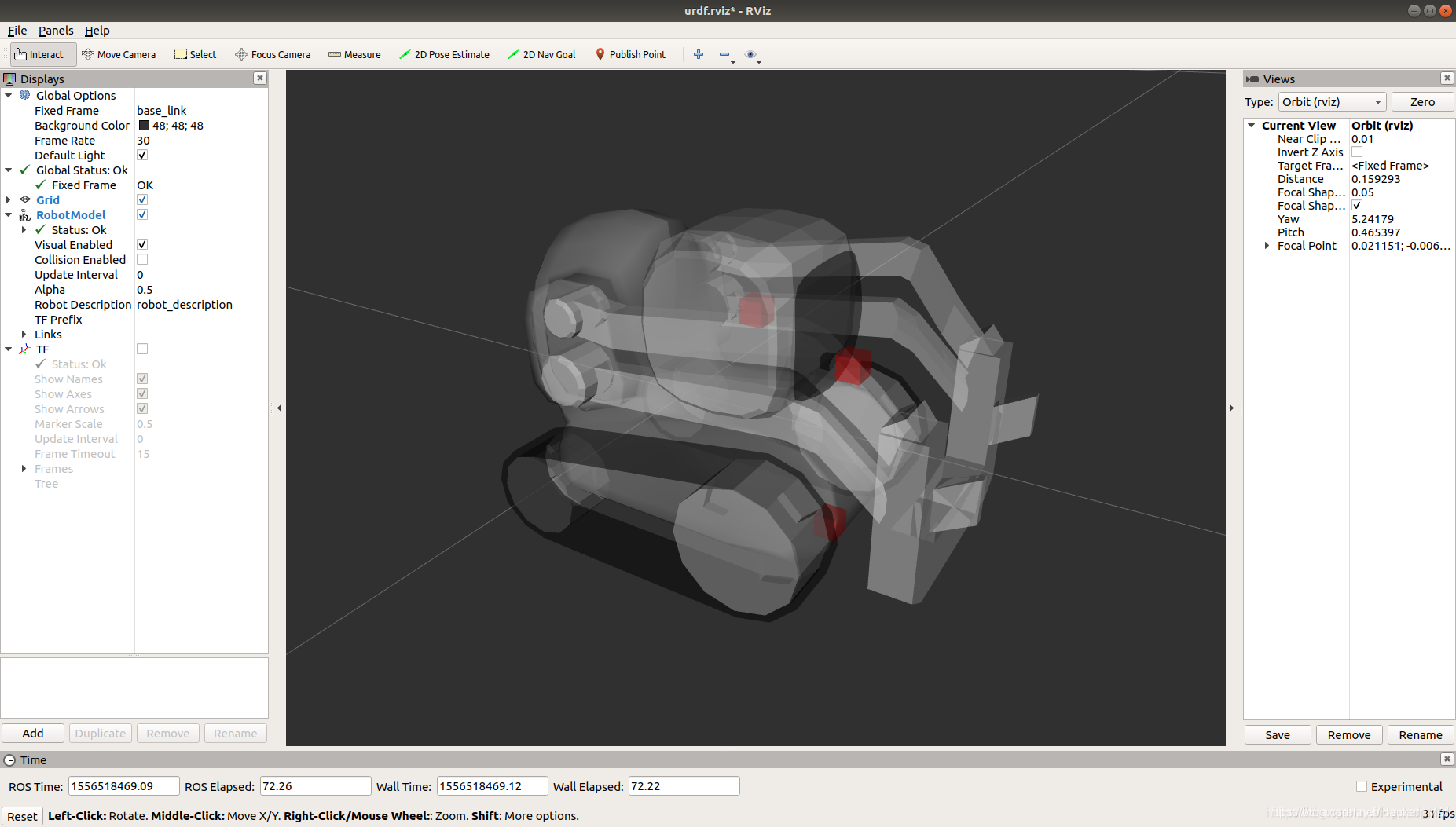The width and height of the screenshot is (1456, 827).
Task: Open the eye view options icon
Action: tap(750, 54)
